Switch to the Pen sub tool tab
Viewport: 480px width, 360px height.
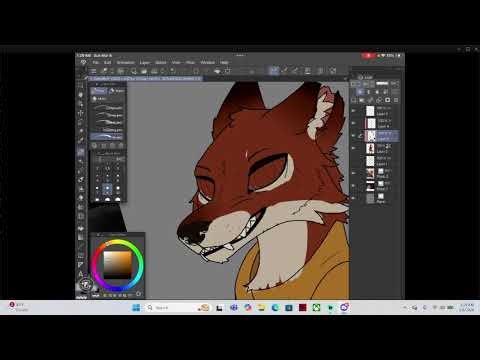pos(99,91)
